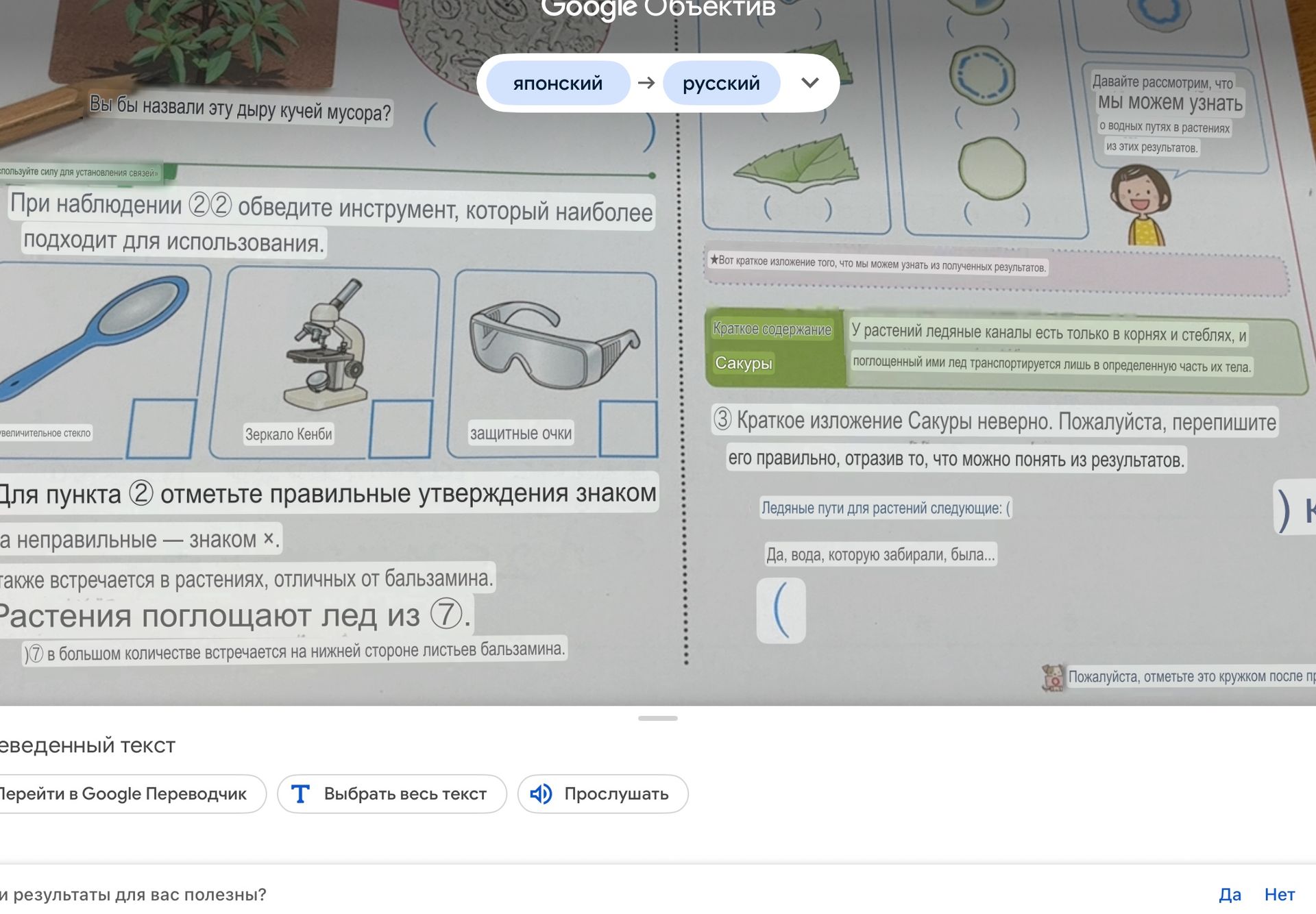This screenshot has width=1316, height=914.
Task: Click the arrow between the languages
Action: pos(646,83)
